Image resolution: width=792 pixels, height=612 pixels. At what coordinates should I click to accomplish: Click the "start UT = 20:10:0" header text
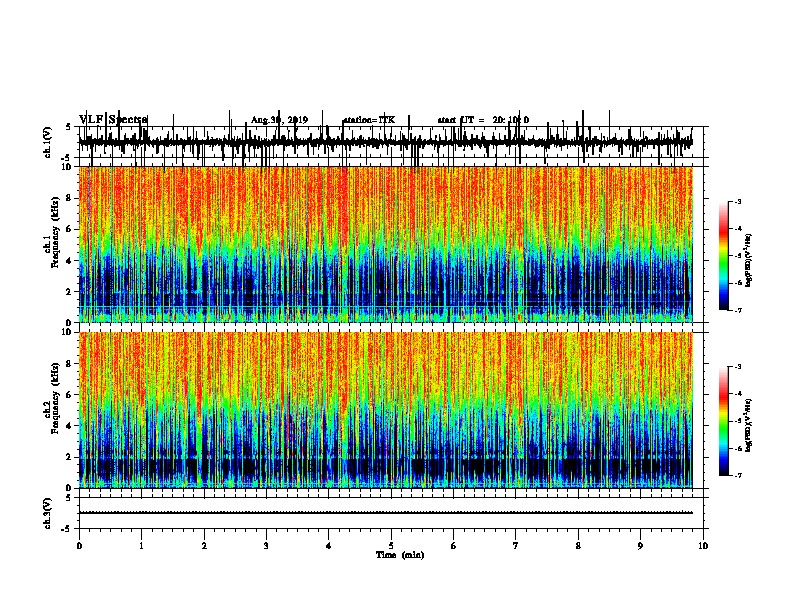(x=483, y=120)
